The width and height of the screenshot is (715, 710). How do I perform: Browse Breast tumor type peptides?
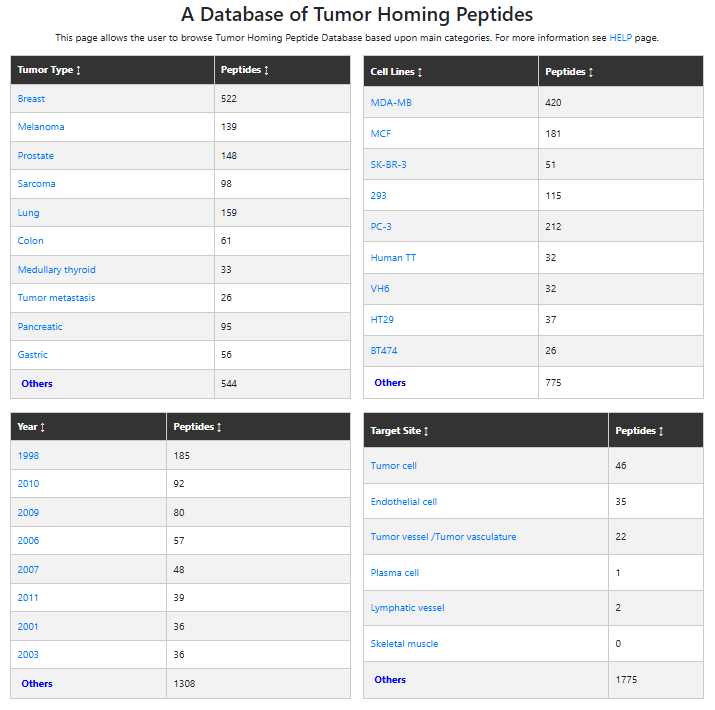(x=31, y=99)
